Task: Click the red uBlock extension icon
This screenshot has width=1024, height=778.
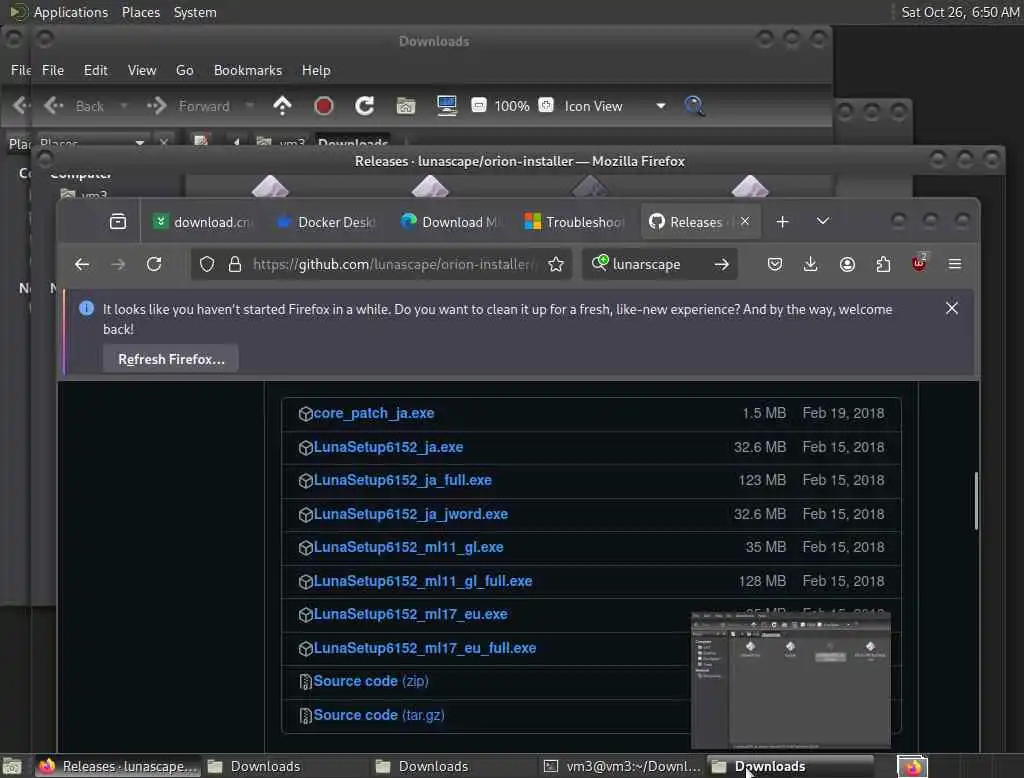Action: point(919,263)
